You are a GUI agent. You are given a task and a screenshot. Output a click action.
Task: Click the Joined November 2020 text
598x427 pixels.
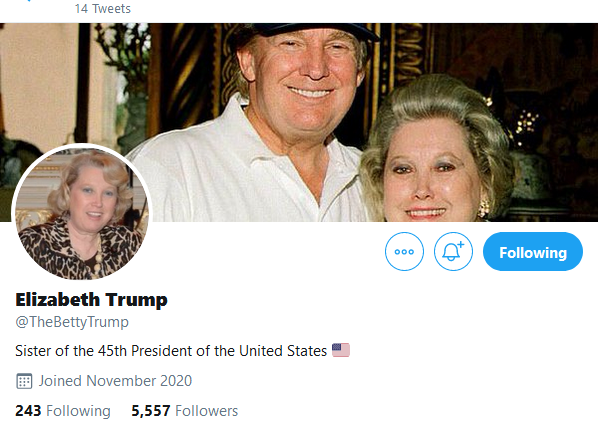(x=115, y=381)
